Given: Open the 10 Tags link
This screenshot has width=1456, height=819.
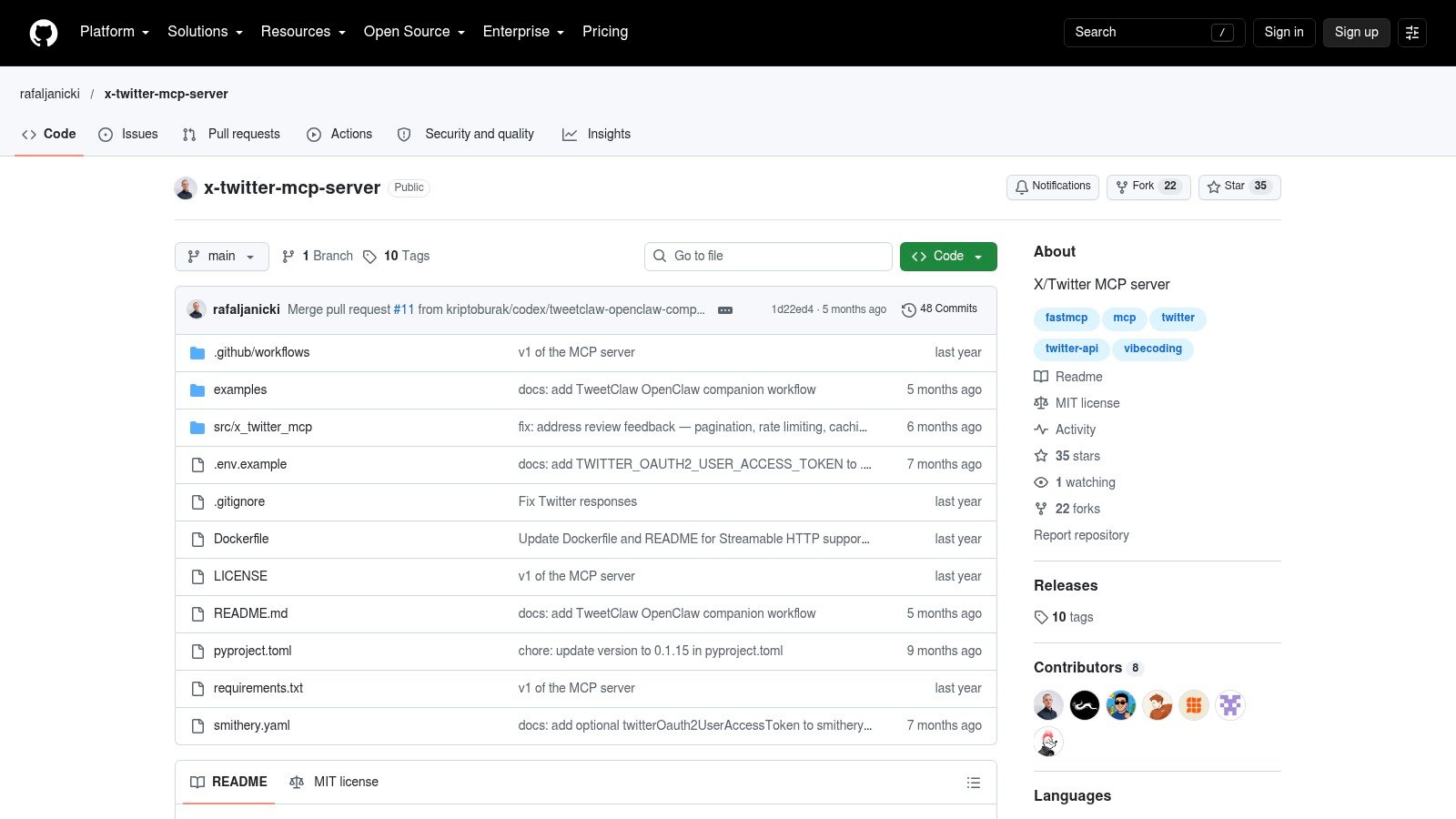Looking at the screenshot, I should coord(396,257).
